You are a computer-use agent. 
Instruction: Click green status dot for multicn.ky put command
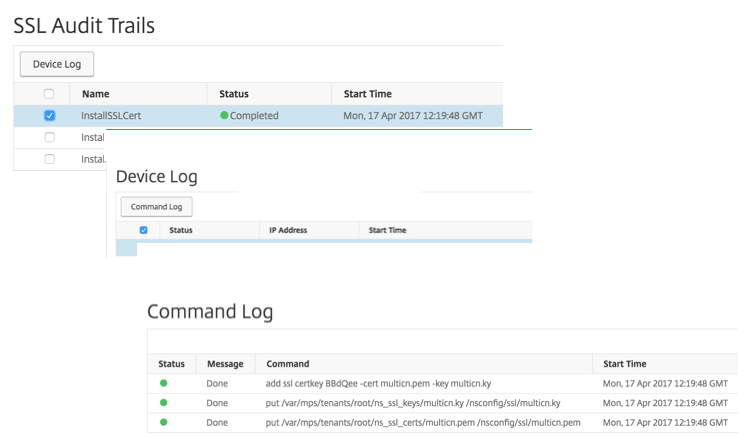pyautogui.click(x=163, y=402)
